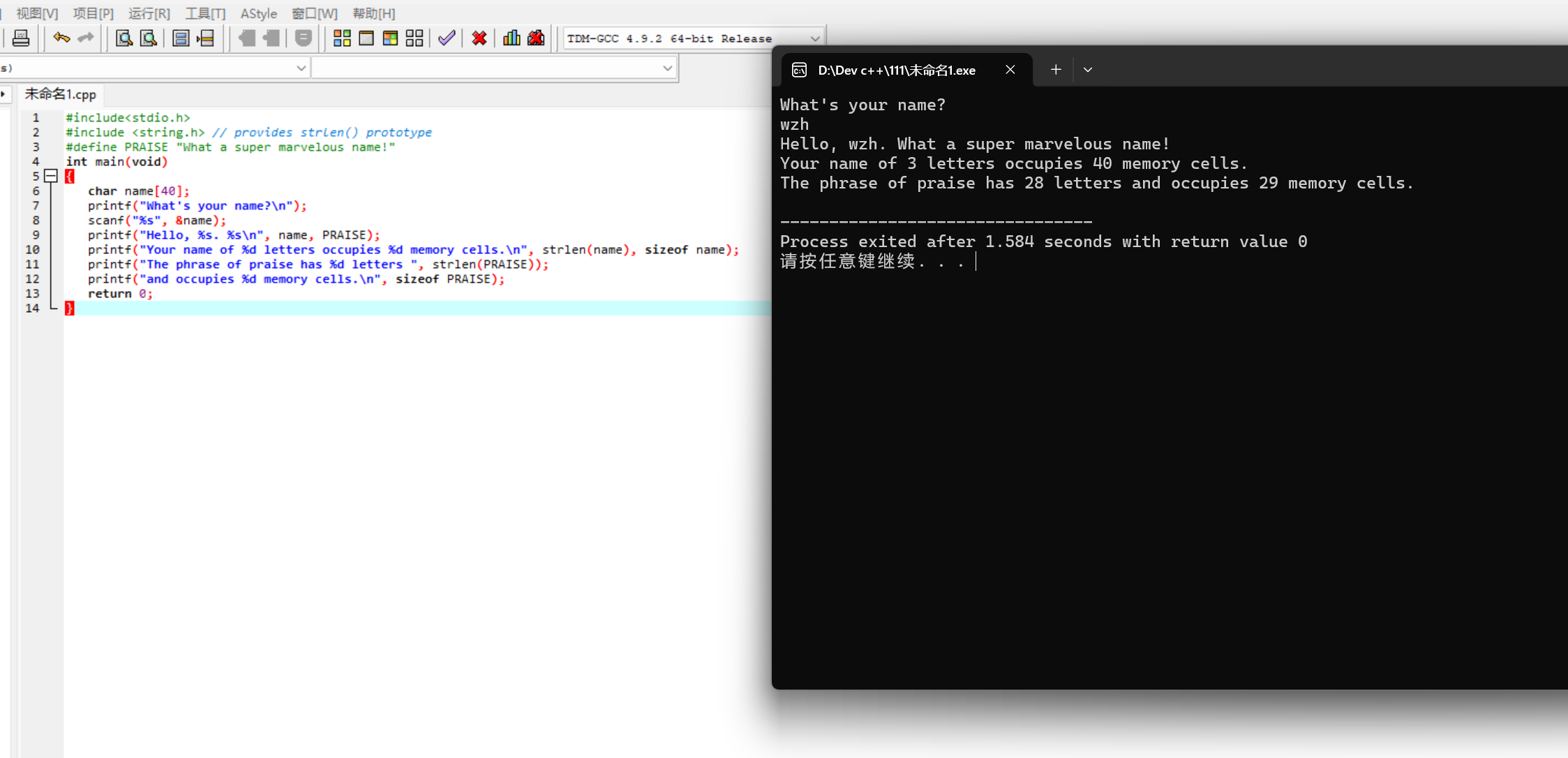Click the Compile four-squares icon
The height and width of the screenshot is (758, 1568).
(x=342, y=38)
